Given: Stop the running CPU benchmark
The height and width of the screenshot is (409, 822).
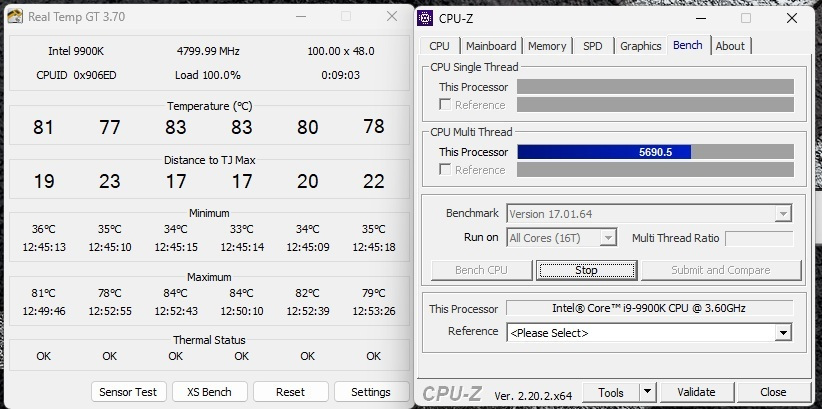Looking at the screenshot, I should tap(587, 270).
